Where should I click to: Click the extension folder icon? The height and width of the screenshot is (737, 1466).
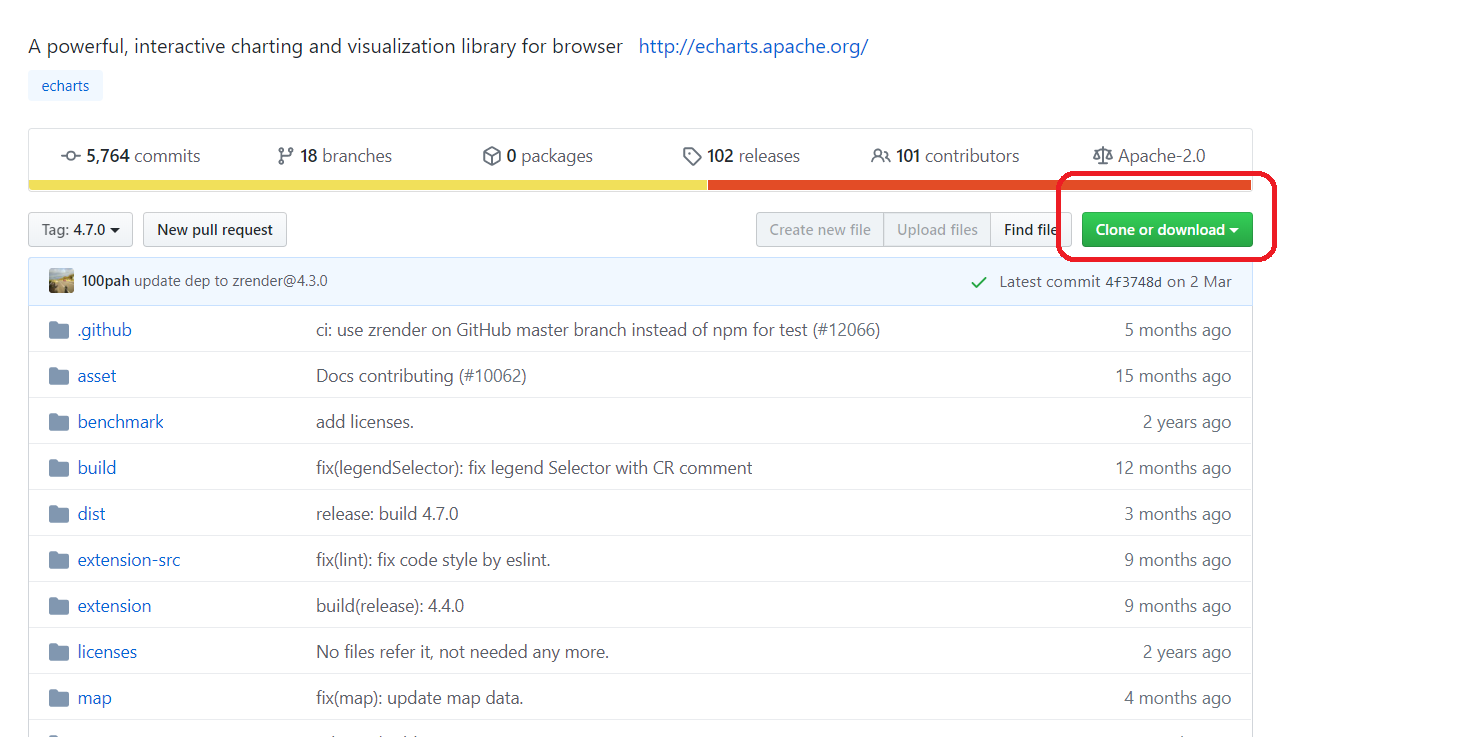tap(59, 606)
